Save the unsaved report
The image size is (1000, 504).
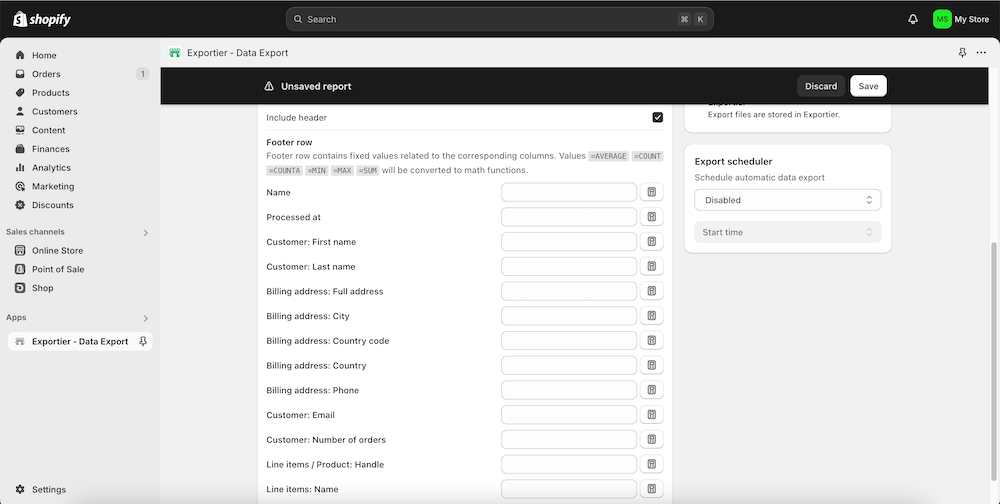click(x=868, y=86)
